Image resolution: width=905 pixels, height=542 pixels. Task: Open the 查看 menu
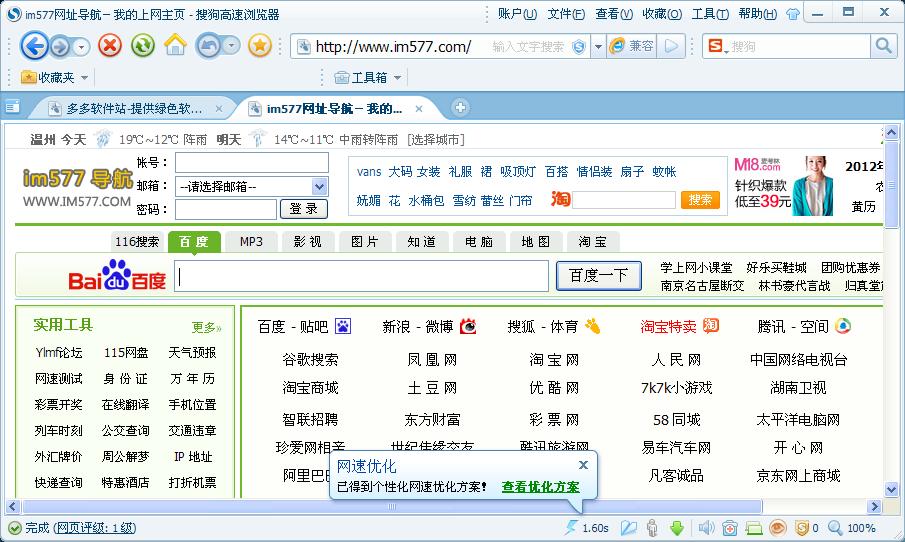[x=614, y=14]
